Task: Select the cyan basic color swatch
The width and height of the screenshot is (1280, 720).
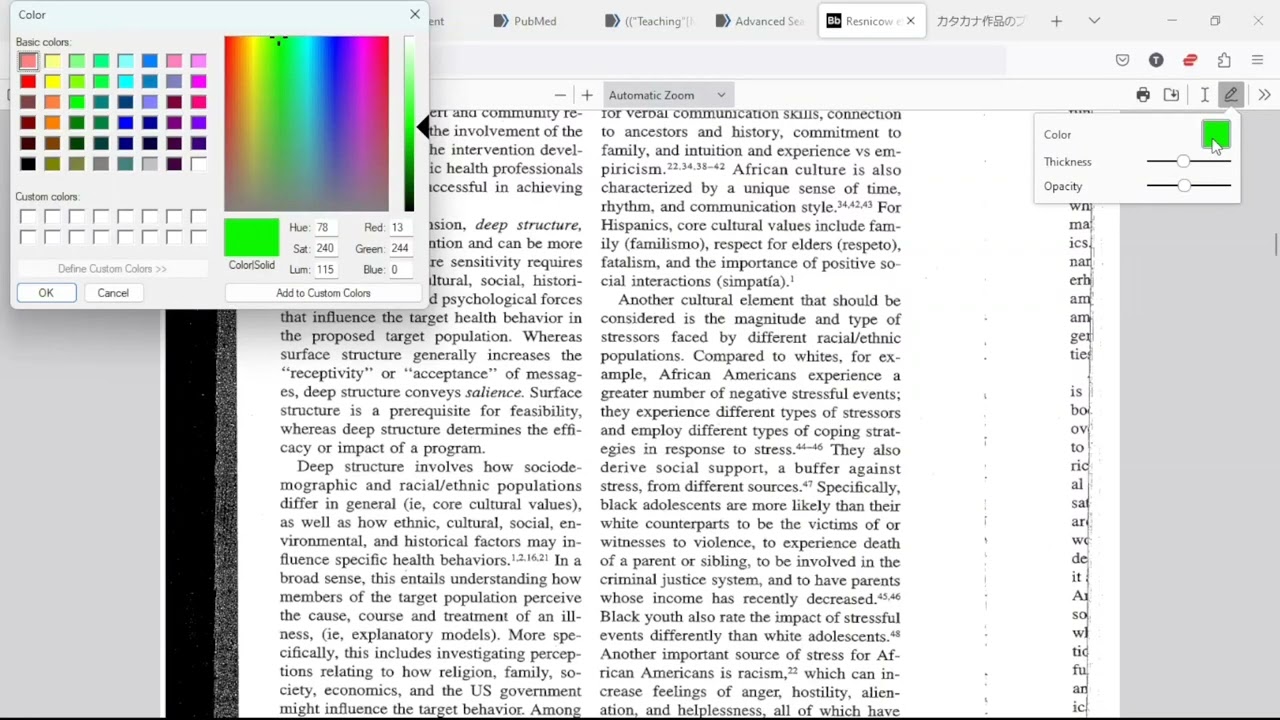Action: (125, 81)
